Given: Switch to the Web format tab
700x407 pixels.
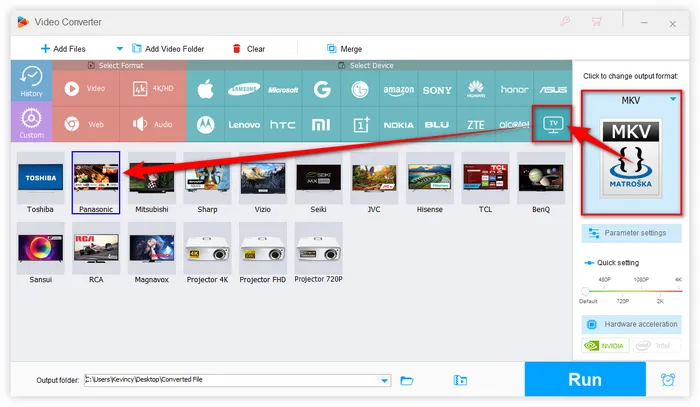Looking at the screenshot, I should point(86,125).
